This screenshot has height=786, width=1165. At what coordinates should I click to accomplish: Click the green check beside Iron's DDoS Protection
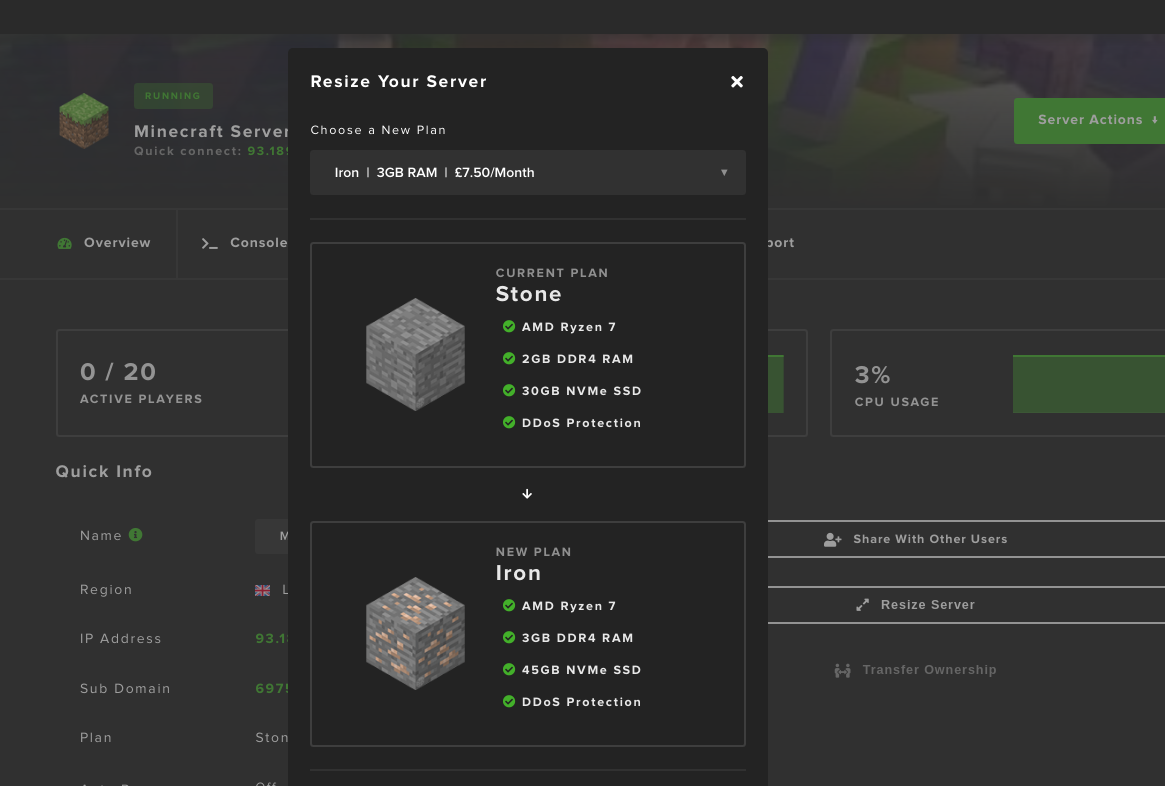click(x=509, y=701)
